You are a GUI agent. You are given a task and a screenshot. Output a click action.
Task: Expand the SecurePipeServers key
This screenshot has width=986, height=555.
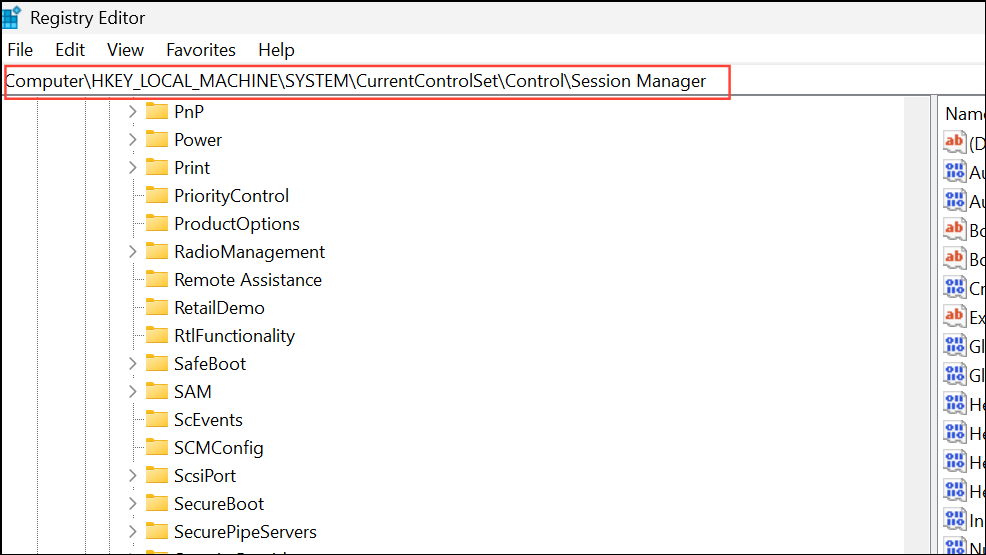pyautogui.click(x=132, y=532)
